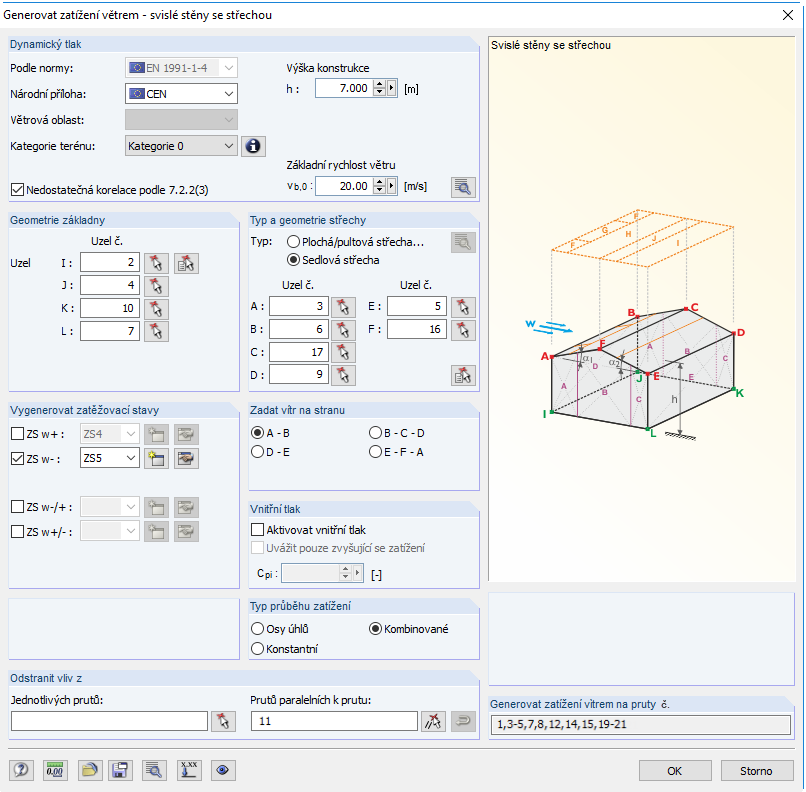Confirm dialog with OK button
This screenshot has width=806, height=792.
(x=675, y=770)
